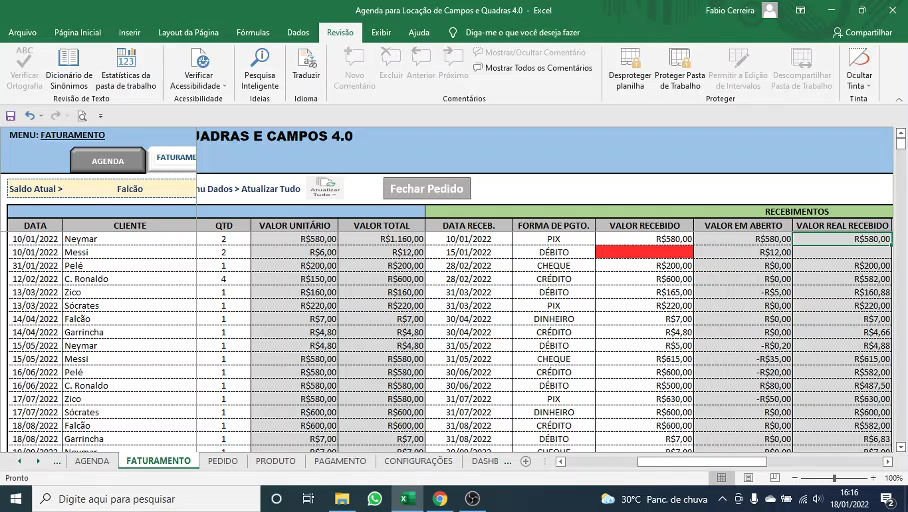
Task: Click the Windows taskbar search box
Action: [x=146, y=499]
